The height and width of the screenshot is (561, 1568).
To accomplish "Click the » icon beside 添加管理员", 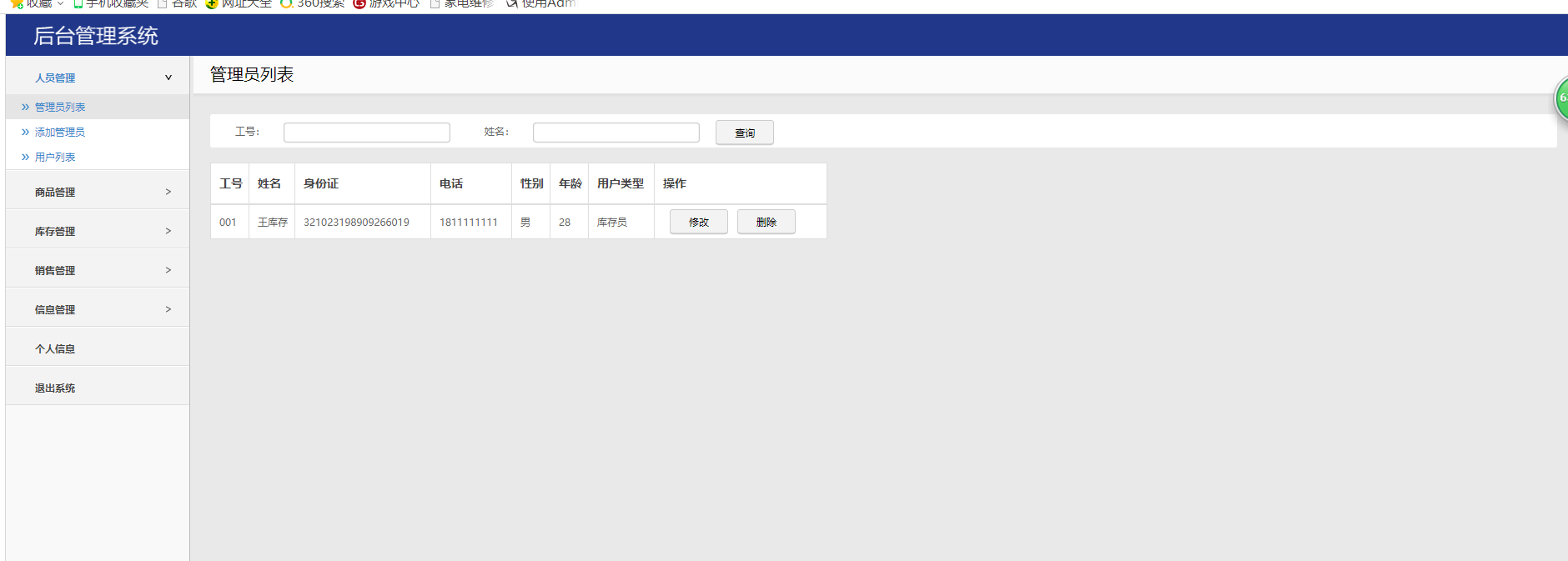I will [x=25, y=132].
